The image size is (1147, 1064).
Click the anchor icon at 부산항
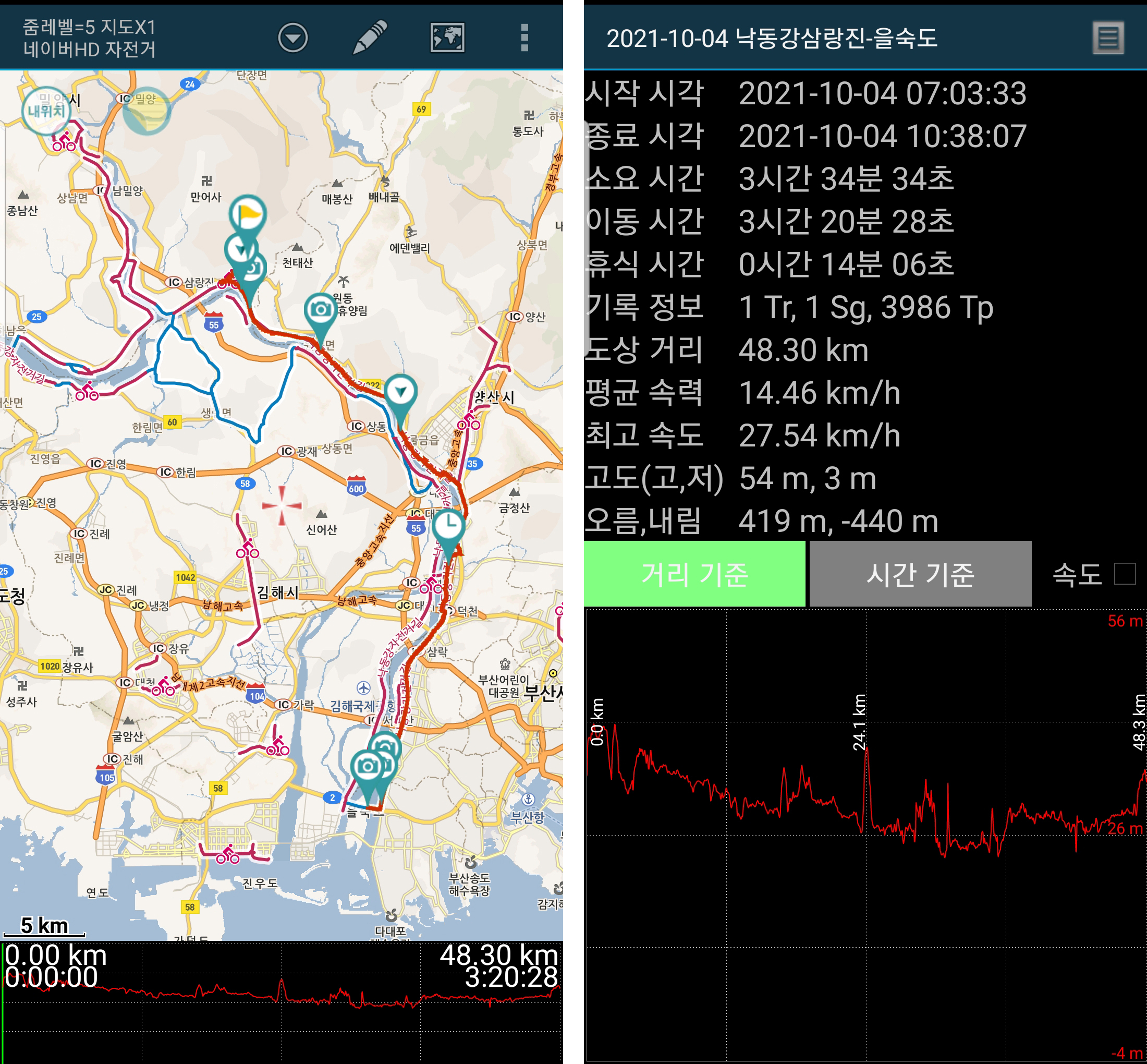528,799
